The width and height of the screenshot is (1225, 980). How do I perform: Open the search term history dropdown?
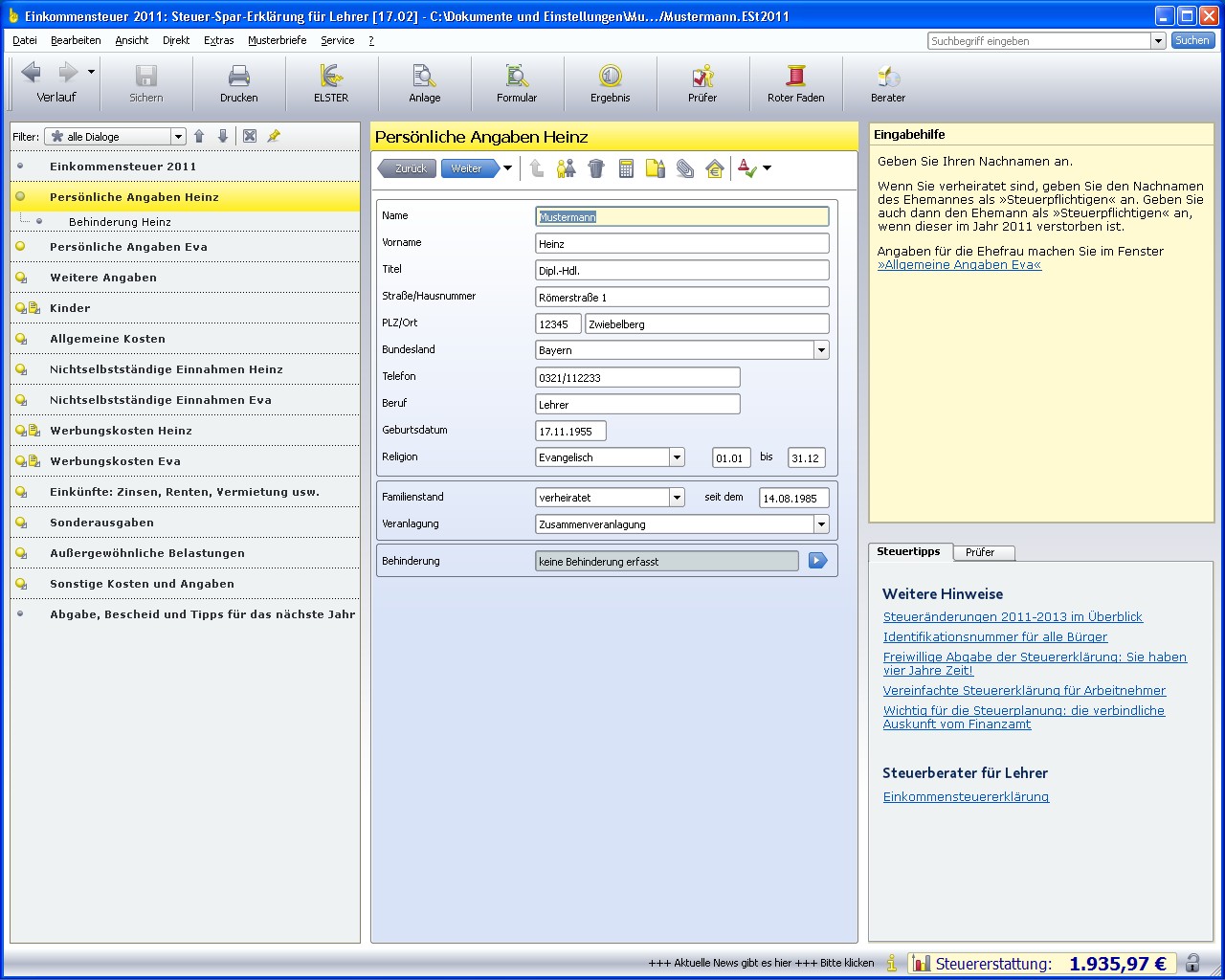1158,41
